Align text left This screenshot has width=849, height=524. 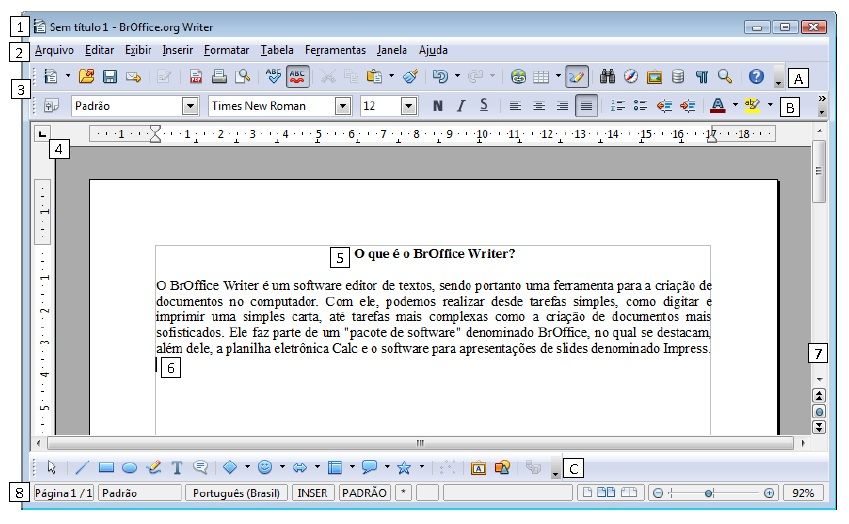(x=515, y=106)
